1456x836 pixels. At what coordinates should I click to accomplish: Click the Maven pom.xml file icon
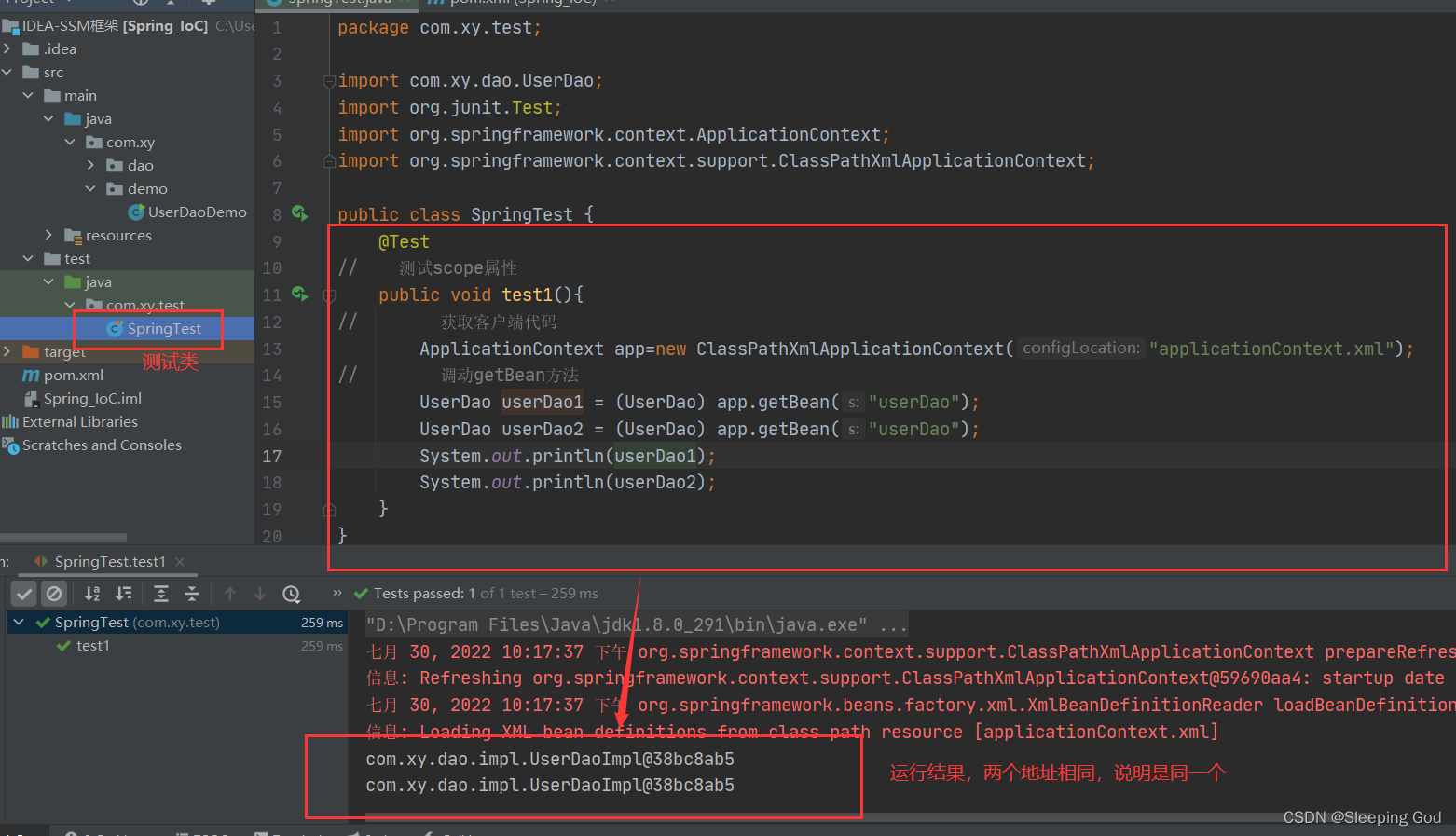[31, 376]
